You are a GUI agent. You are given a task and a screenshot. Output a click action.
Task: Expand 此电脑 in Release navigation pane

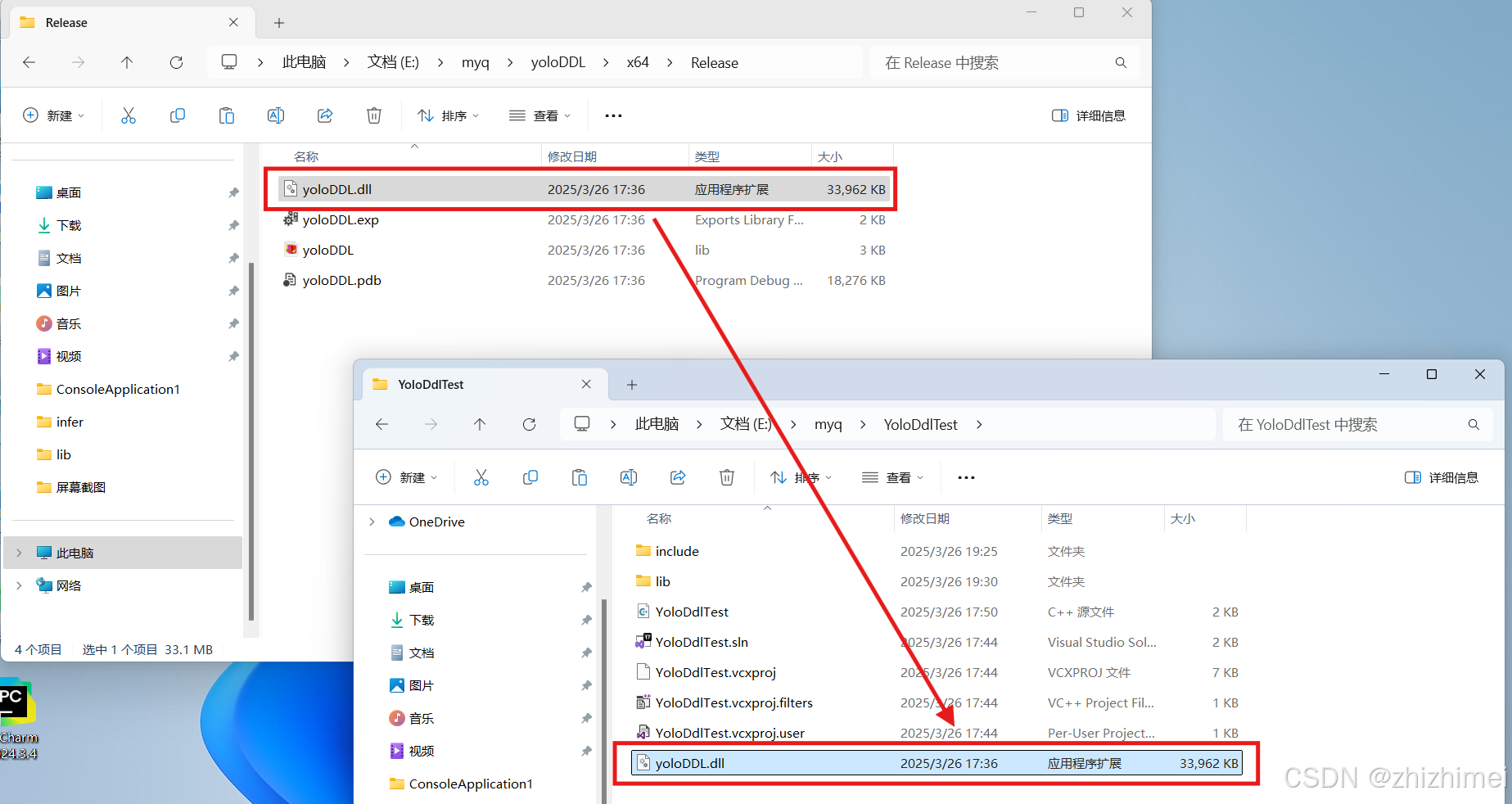tap(19, 553)
